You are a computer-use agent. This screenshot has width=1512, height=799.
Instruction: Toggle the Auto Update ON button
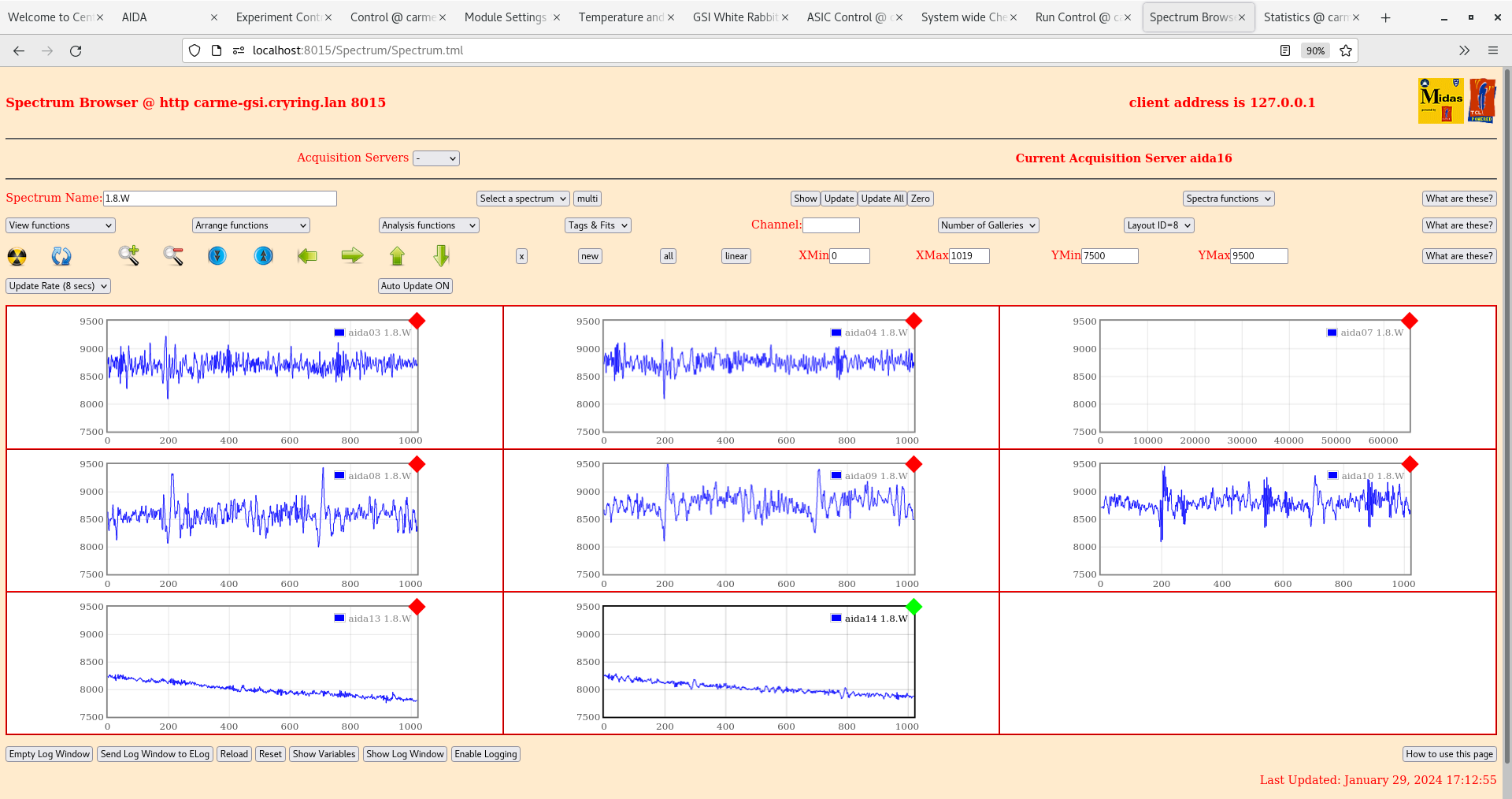coord(415,285)
